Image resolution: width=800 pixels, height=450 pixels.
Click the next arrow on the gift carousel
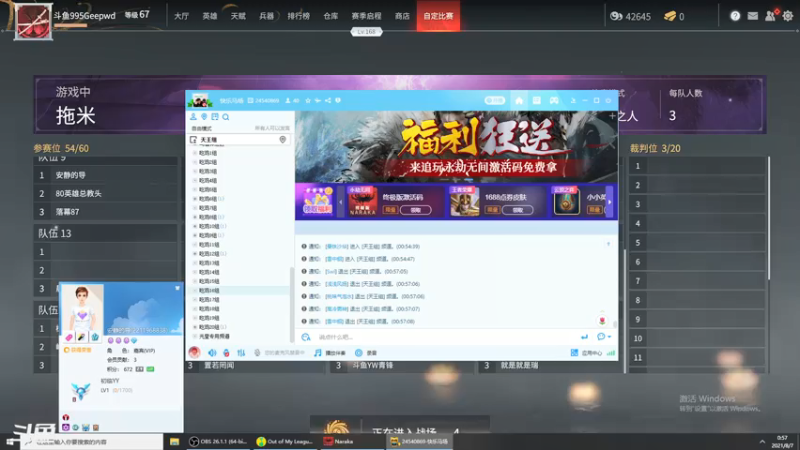609,202
